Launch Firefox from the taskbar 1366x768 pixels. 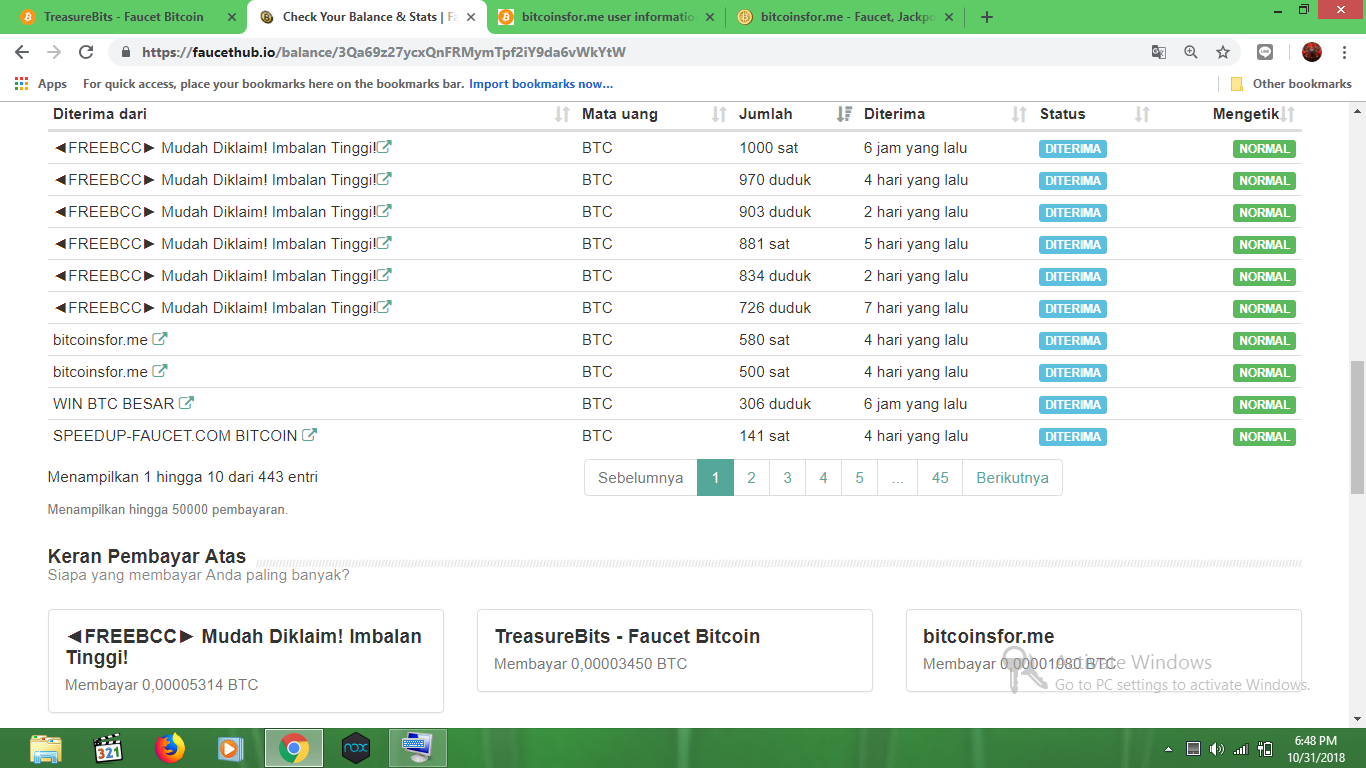pos(170,748)
